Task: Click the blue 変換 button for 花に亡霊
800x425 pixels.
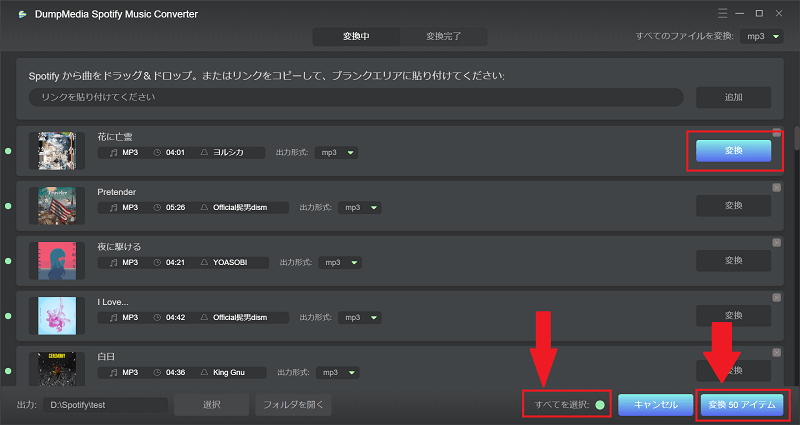Action: click(x=733, y=151)
